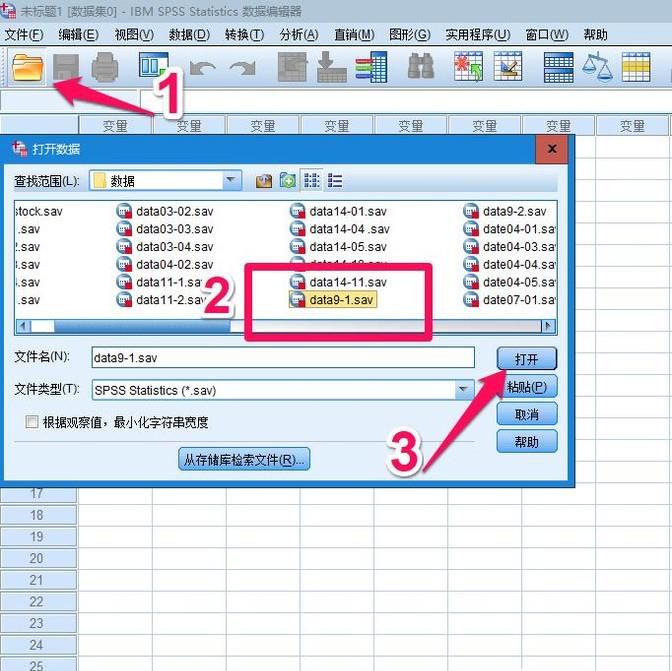The width and height of the screenshot is (672, 671).
Task: Click 从存储库检索文件(R) button
Action: pyautogui.click(x=244, y=459)
